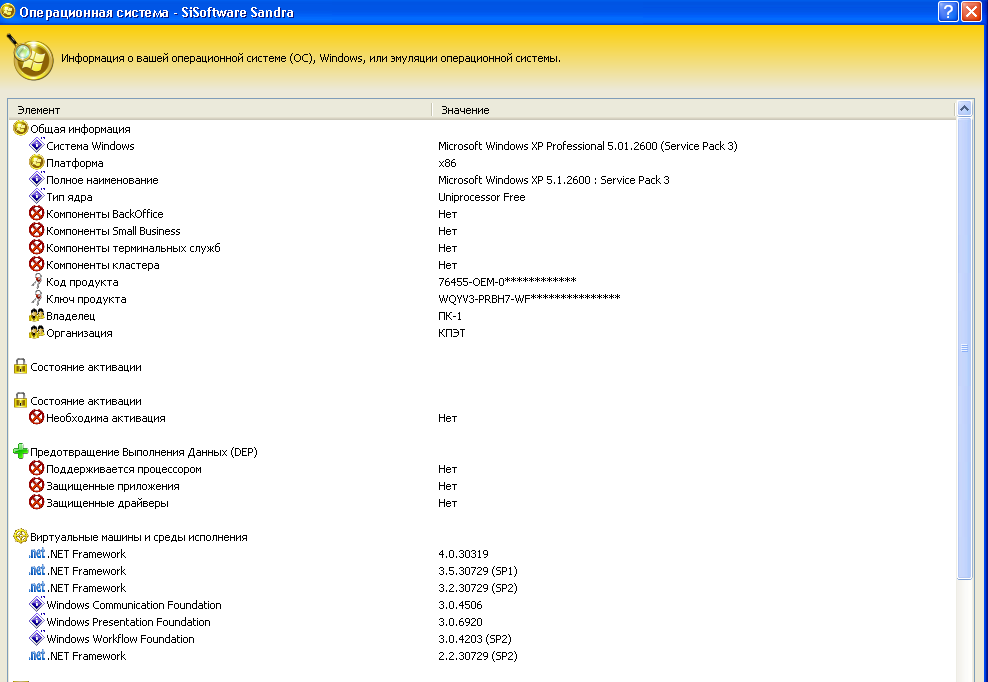Click the red X beside 'Компоненты кластера'
This screenshot has height=682, width=988.
point(37,264)
